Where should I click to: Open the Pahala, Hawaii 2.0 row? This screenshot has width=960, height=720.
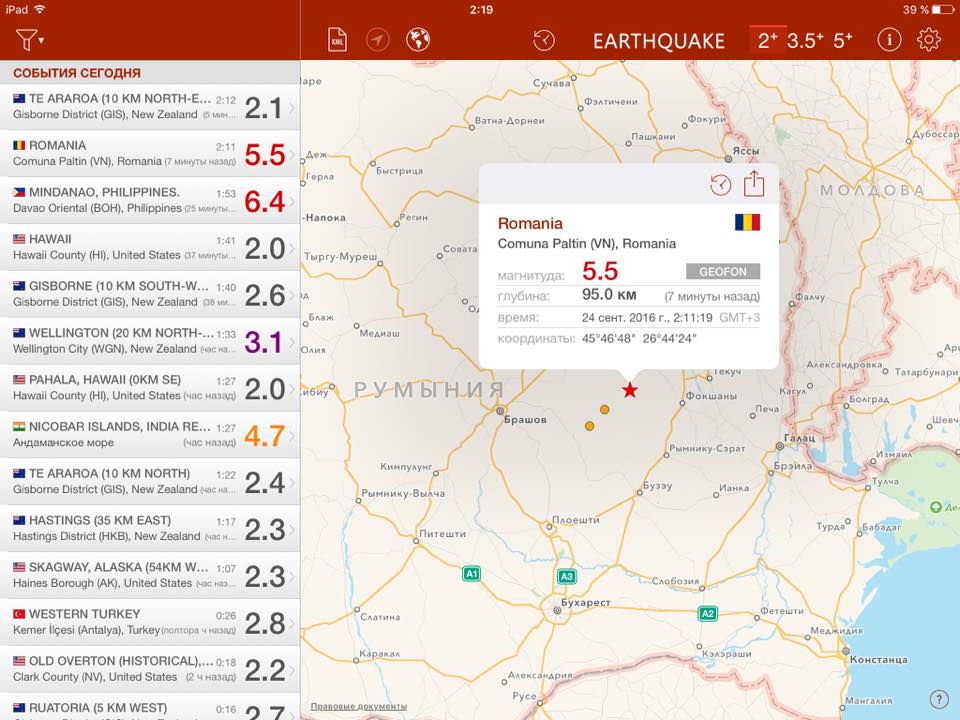click(150, 388)
